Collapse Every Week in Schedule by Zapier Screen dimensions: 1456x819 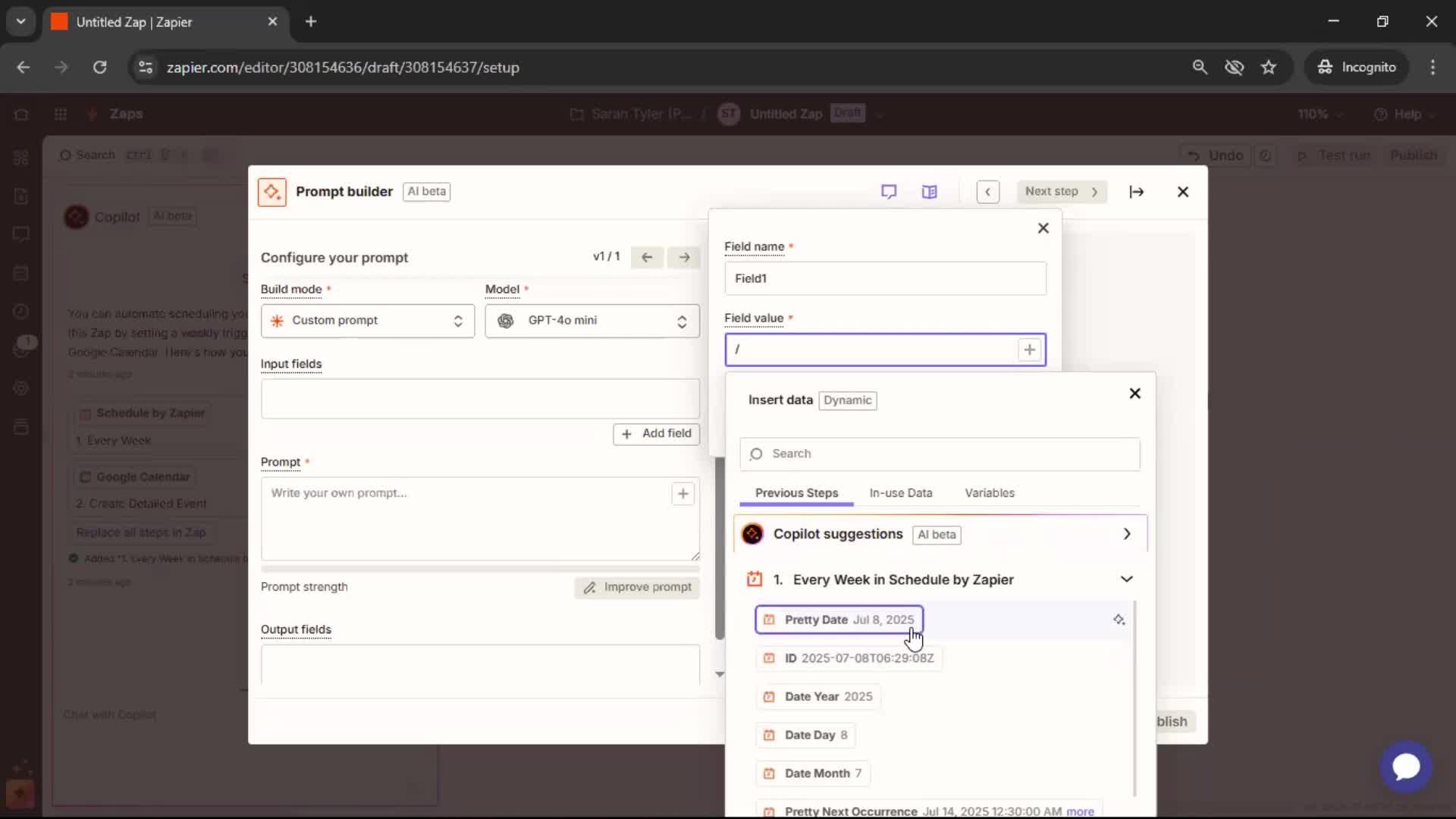1127,579
